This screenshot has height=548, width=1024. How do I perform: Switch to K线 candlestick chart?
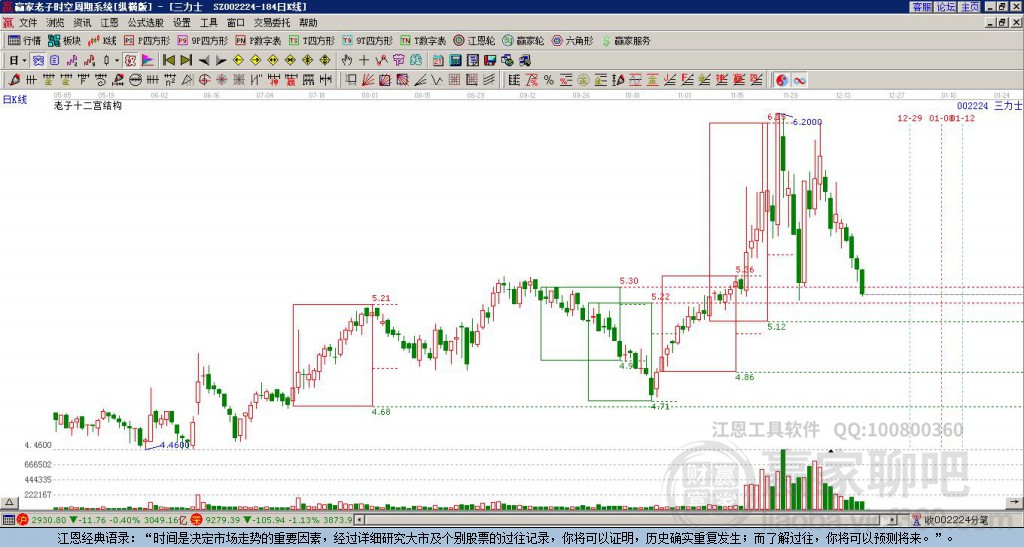102,40
